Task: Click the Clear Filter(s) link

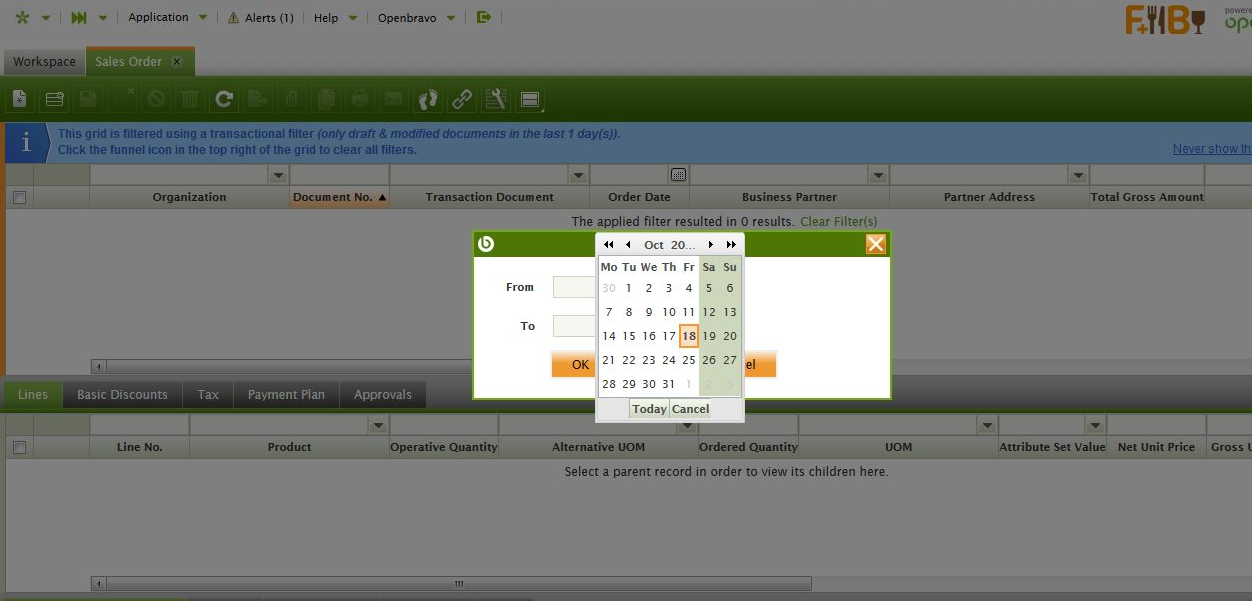Action: [839, 222]
